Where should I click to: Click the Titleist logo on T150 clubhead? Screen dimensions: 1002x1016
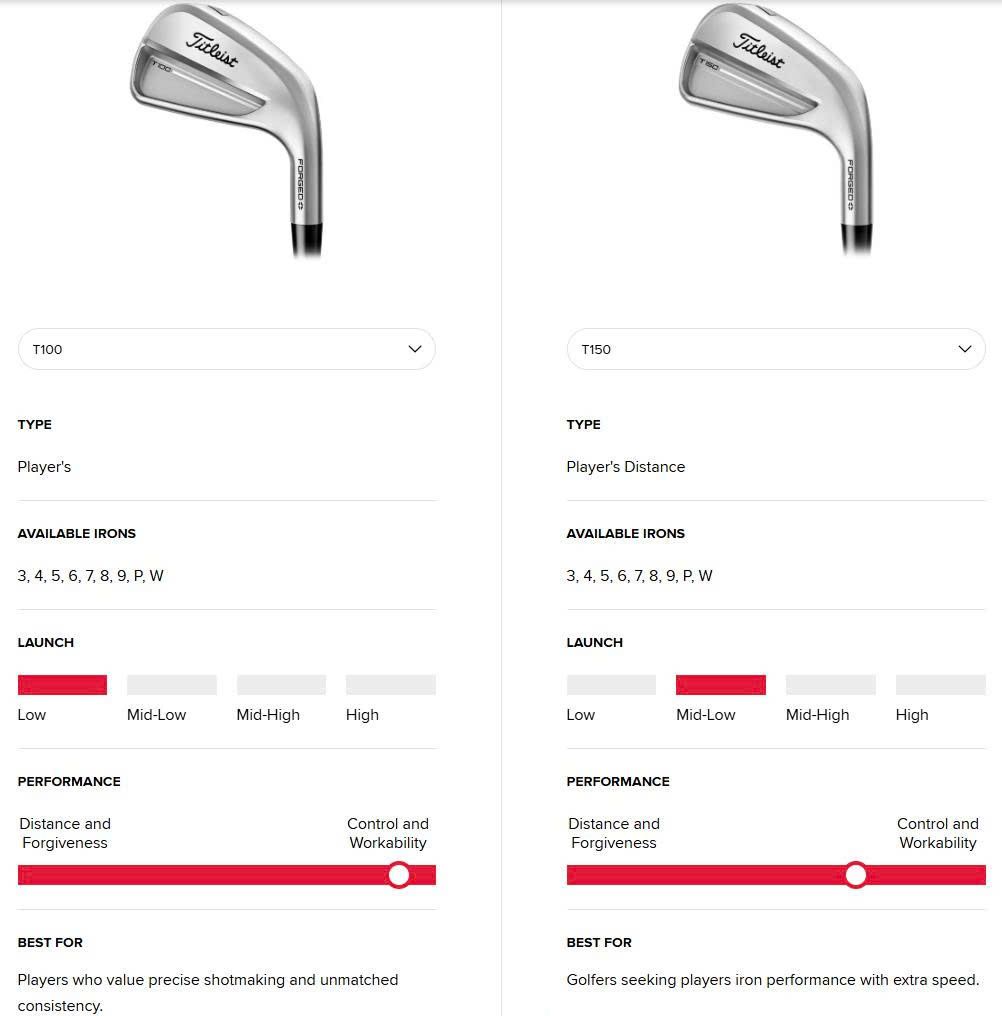coord(760,50)
